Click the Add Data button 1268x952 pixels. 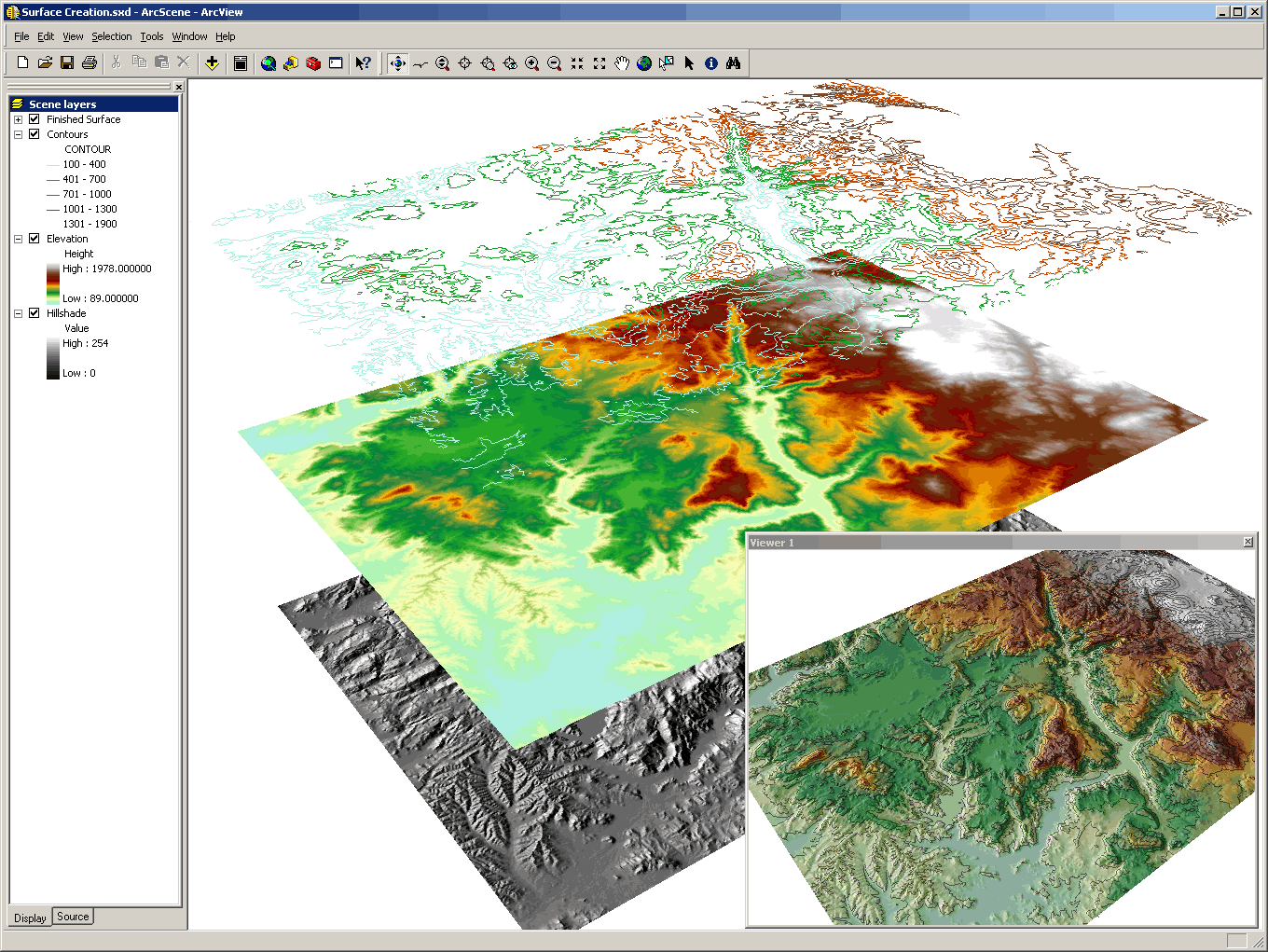click(213, 63)
